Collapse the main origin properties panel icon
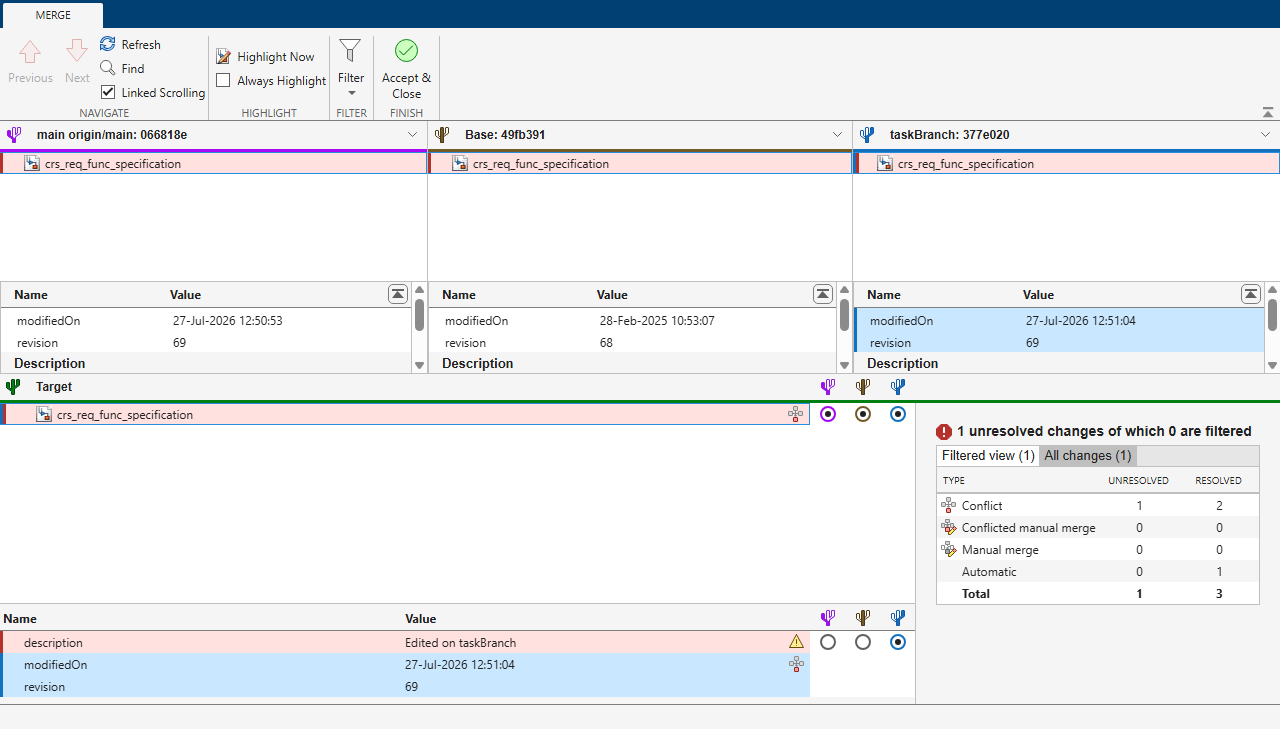This screenshot has width=1280, height=729. (398, 293)
